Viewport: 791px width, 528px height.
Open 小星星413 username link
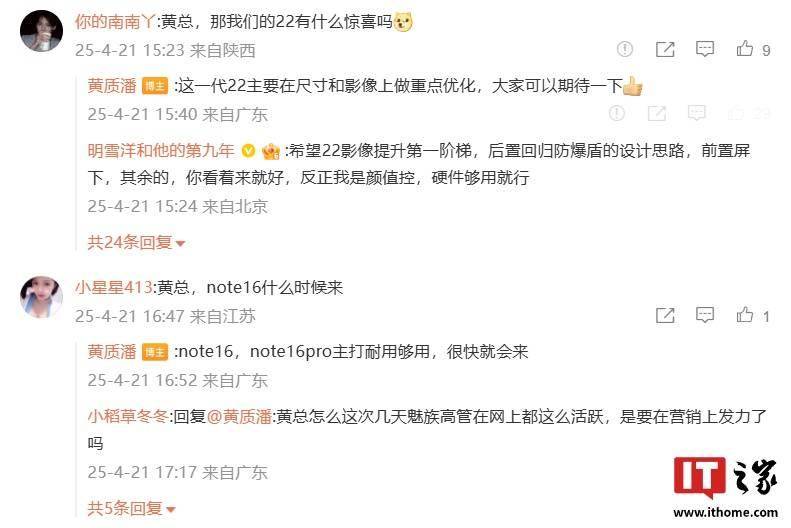click(x=114, y=287)
